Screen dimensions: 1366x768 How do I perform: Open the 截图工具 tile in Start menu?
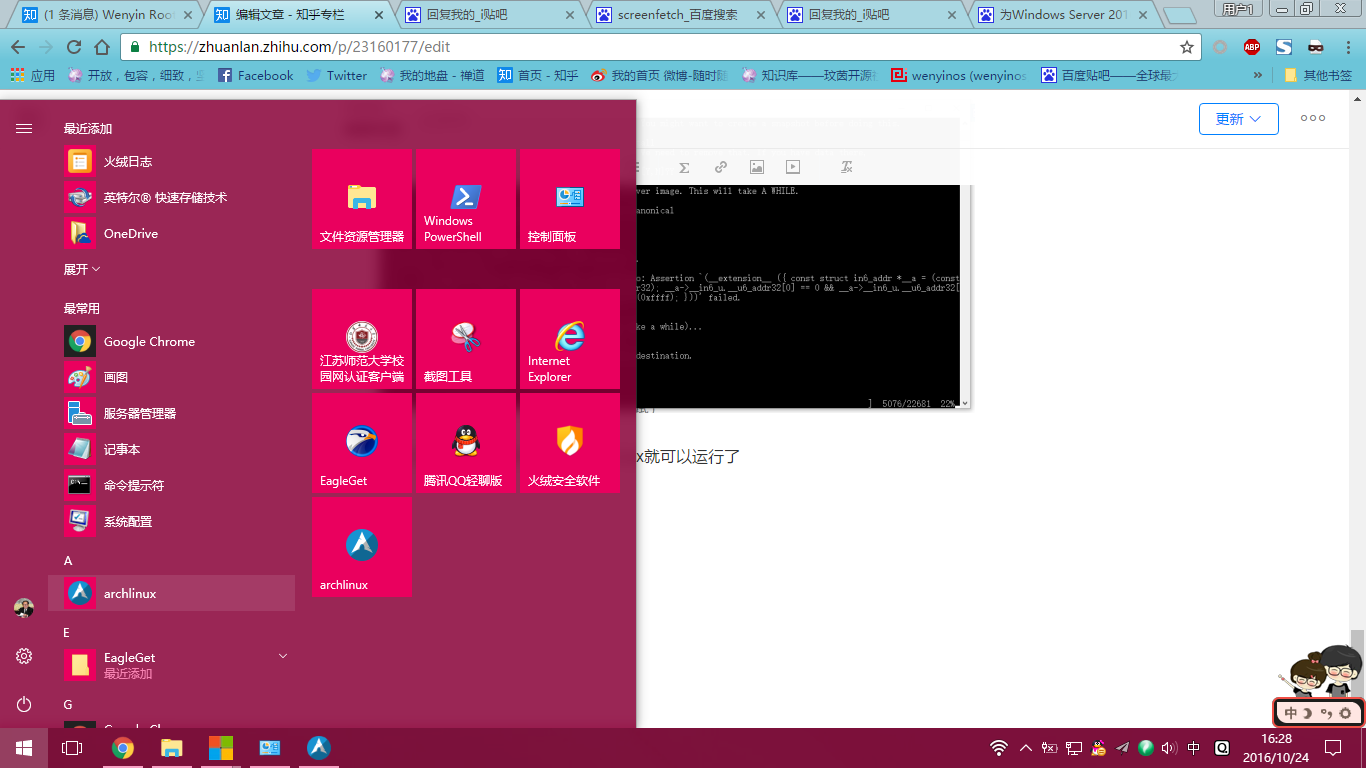coord(466,338)
